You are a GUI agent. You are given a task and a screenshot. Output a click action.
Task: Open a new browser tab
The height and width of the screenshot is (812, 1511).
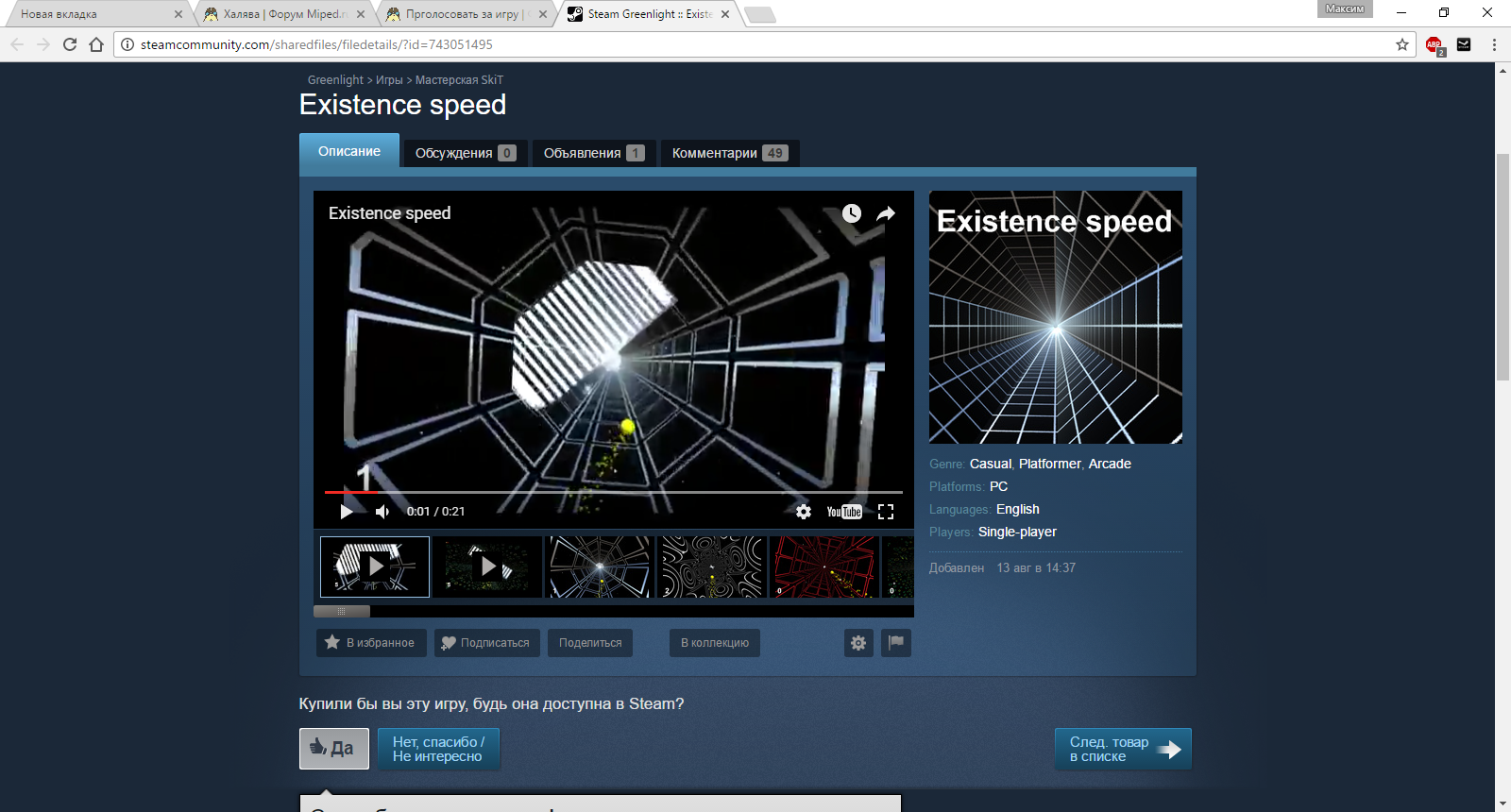click(x=760, y=14)
